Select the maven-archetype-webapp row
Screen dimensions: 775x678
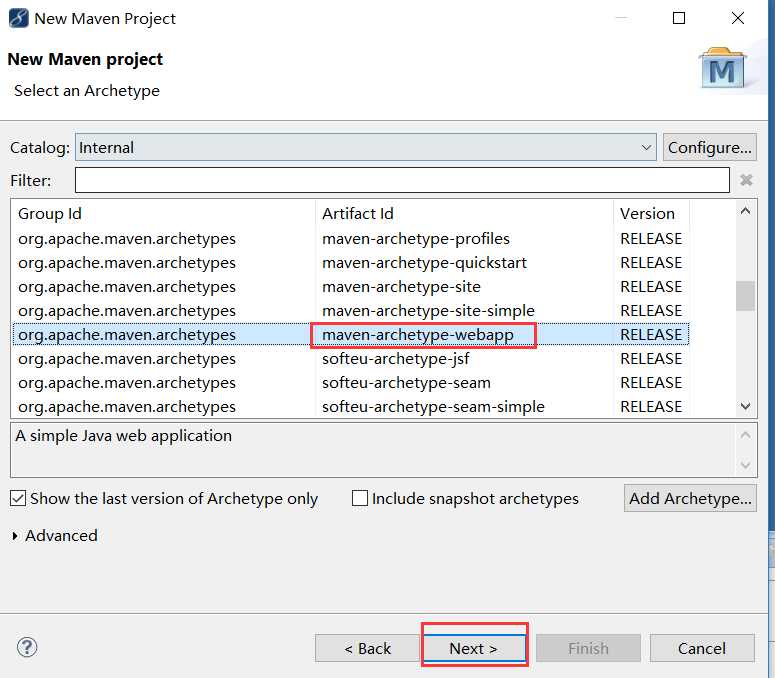(x=350, y=335)
